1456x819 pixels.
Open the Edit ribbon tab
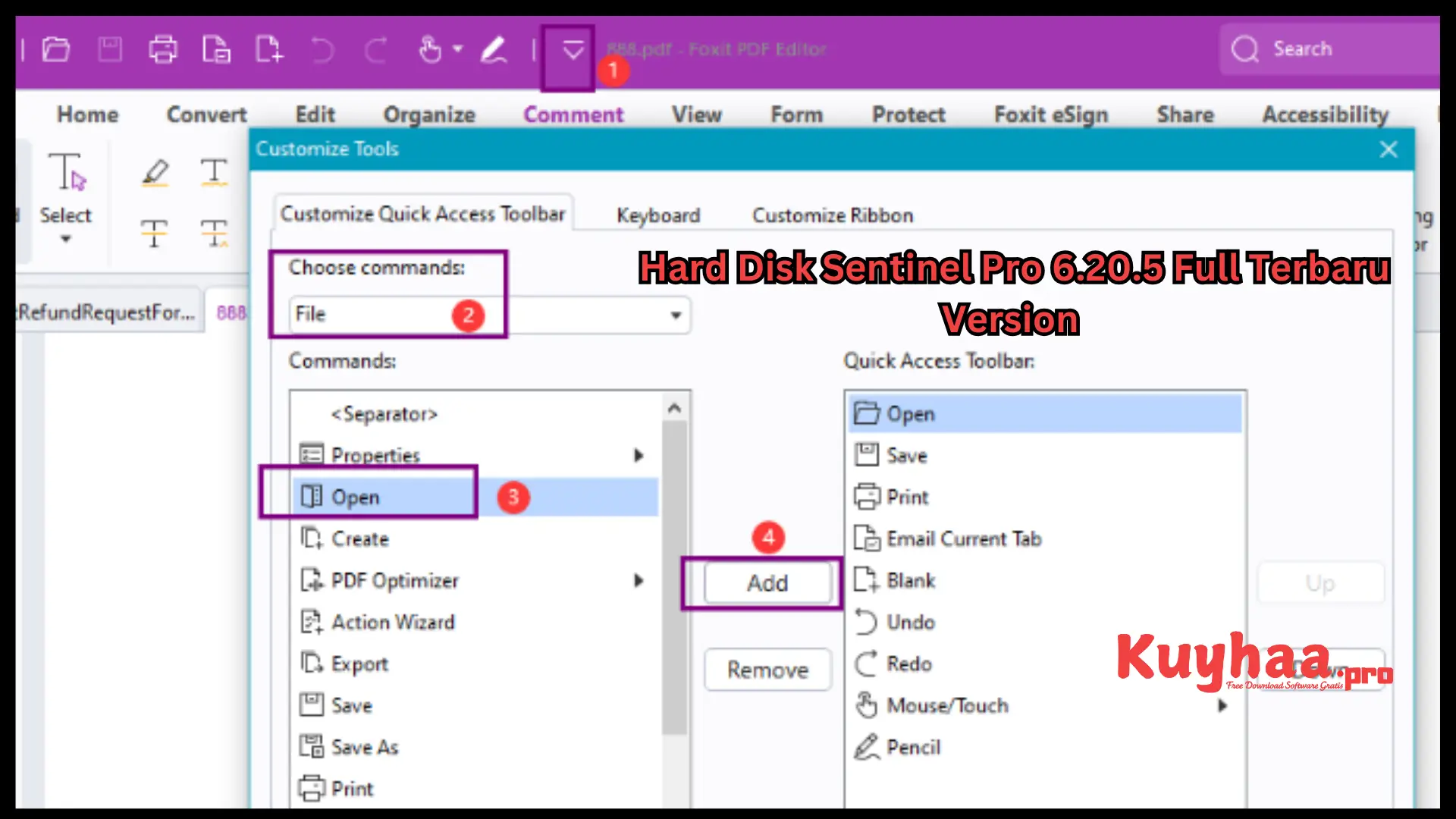tap(315, 115)
